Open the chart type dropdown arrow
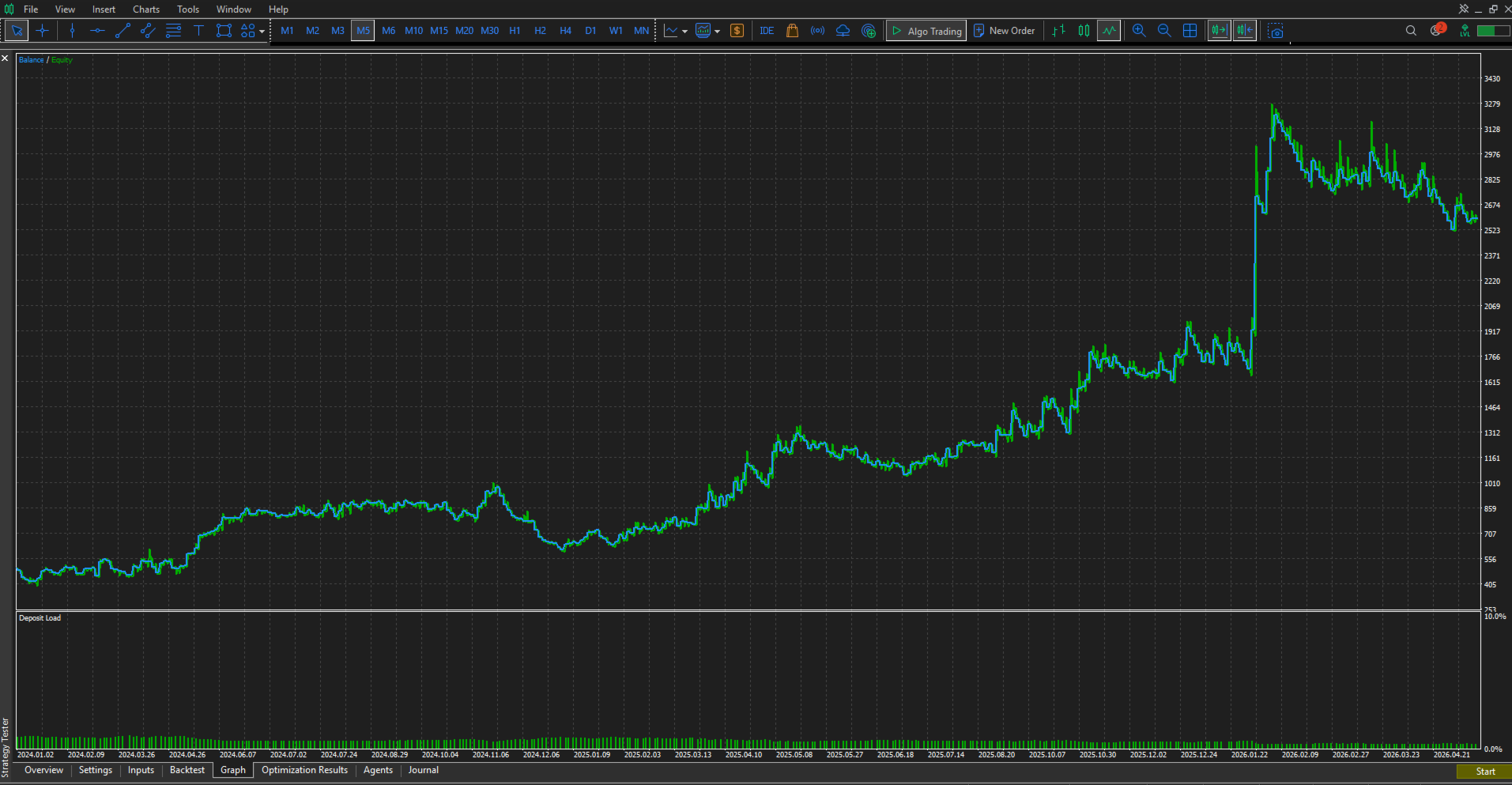This screenshot has height=785, width=1512. click(x=684, y=32)
